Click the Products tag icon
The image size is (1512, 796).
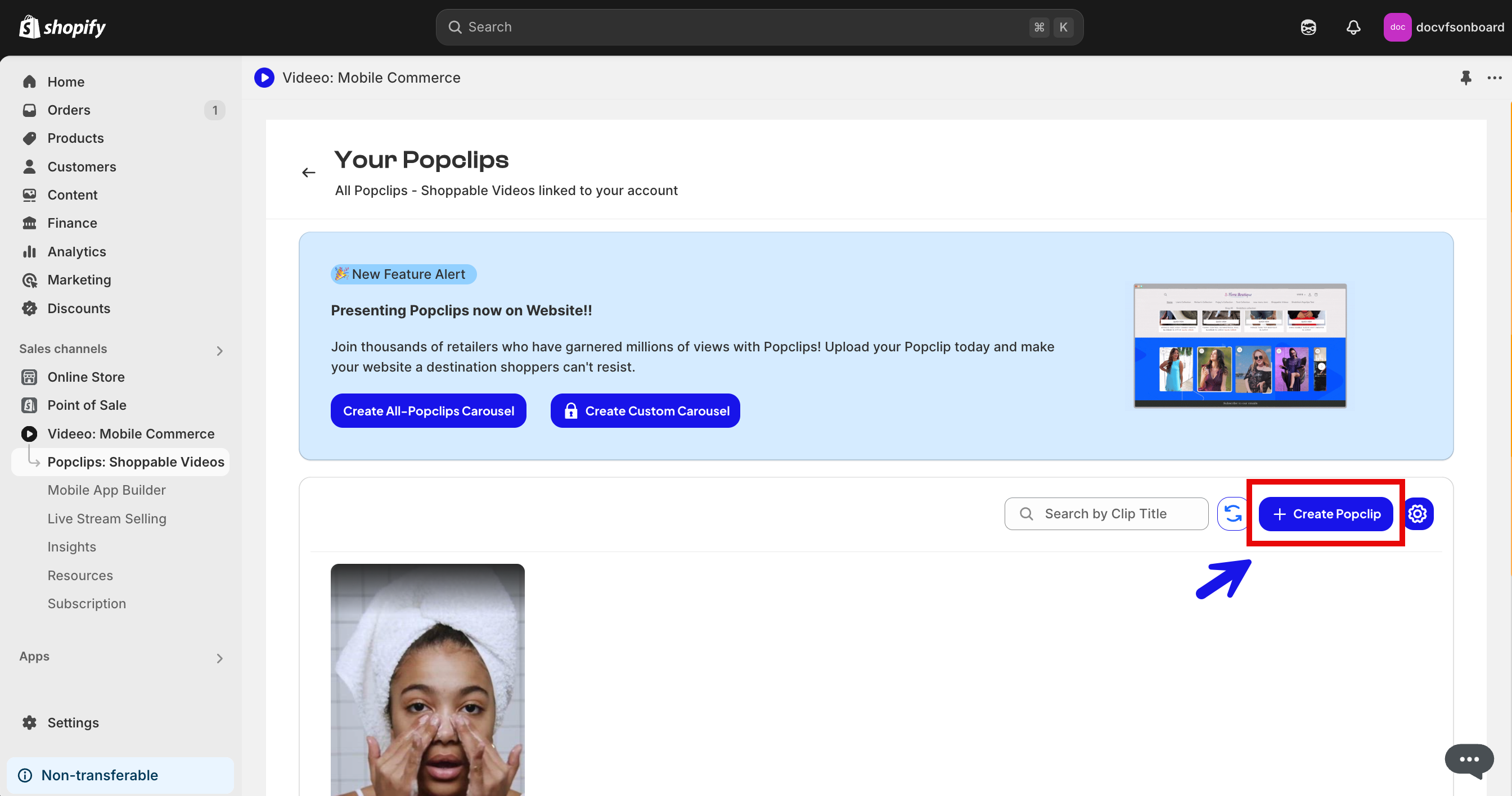29,138
